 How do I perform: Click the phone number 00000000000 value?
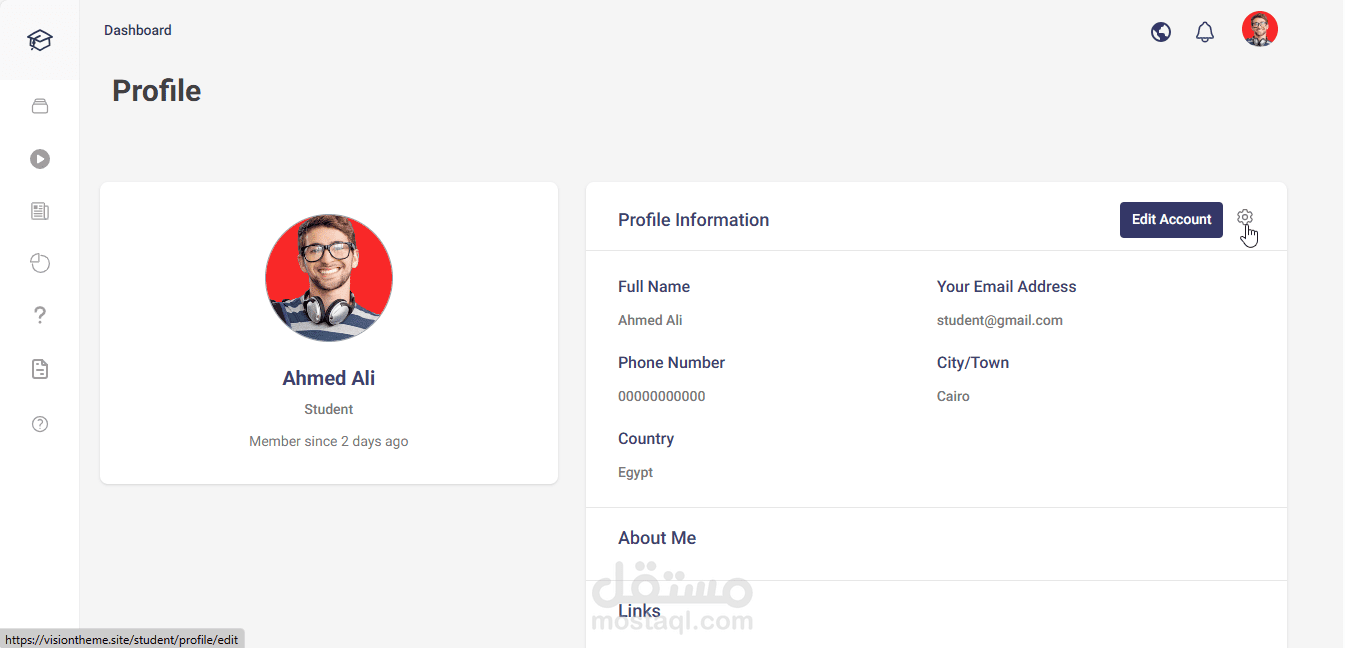661,397
